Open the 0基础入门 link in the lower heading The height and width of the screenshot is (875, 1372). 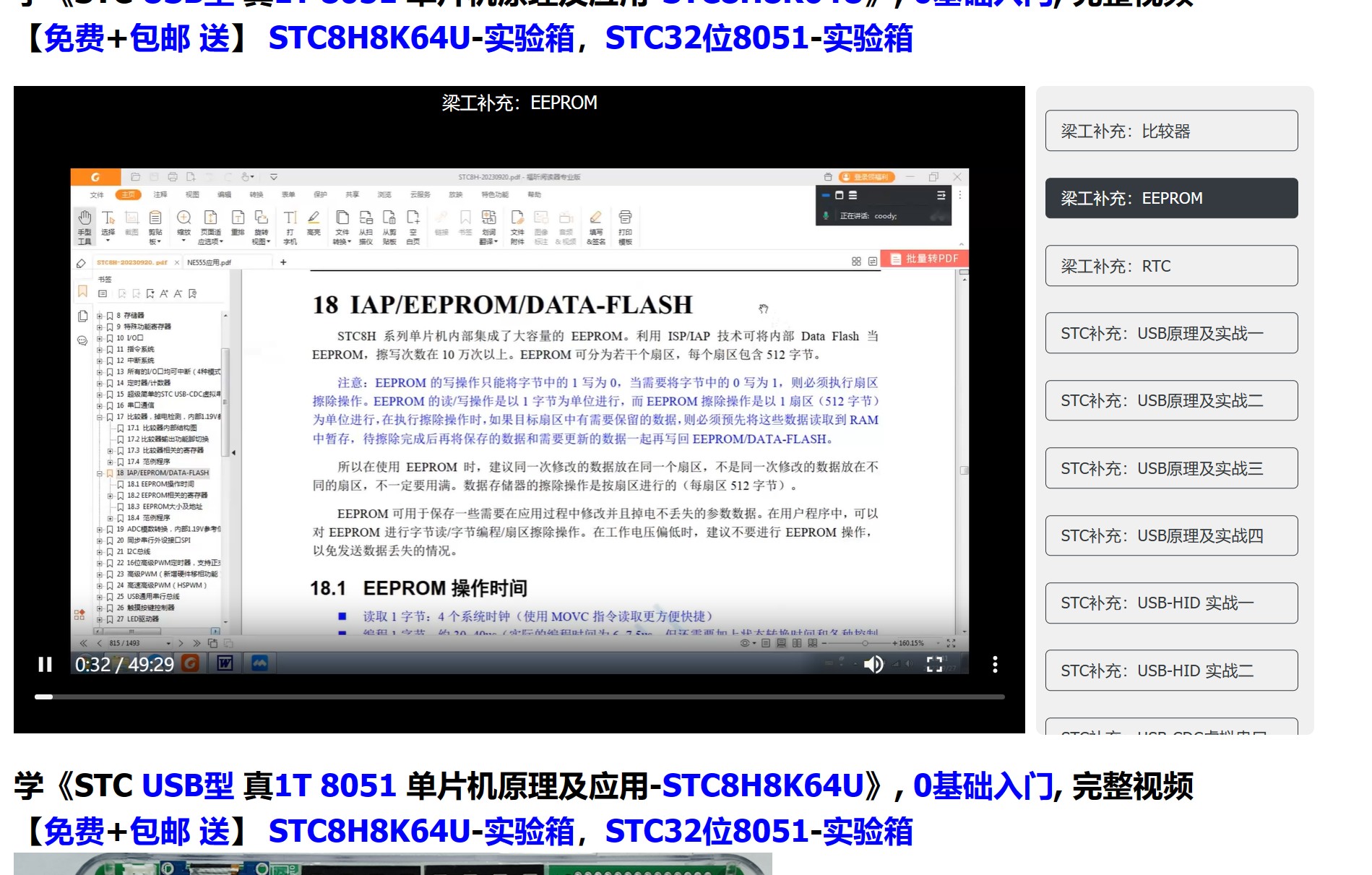click(983, 785)
